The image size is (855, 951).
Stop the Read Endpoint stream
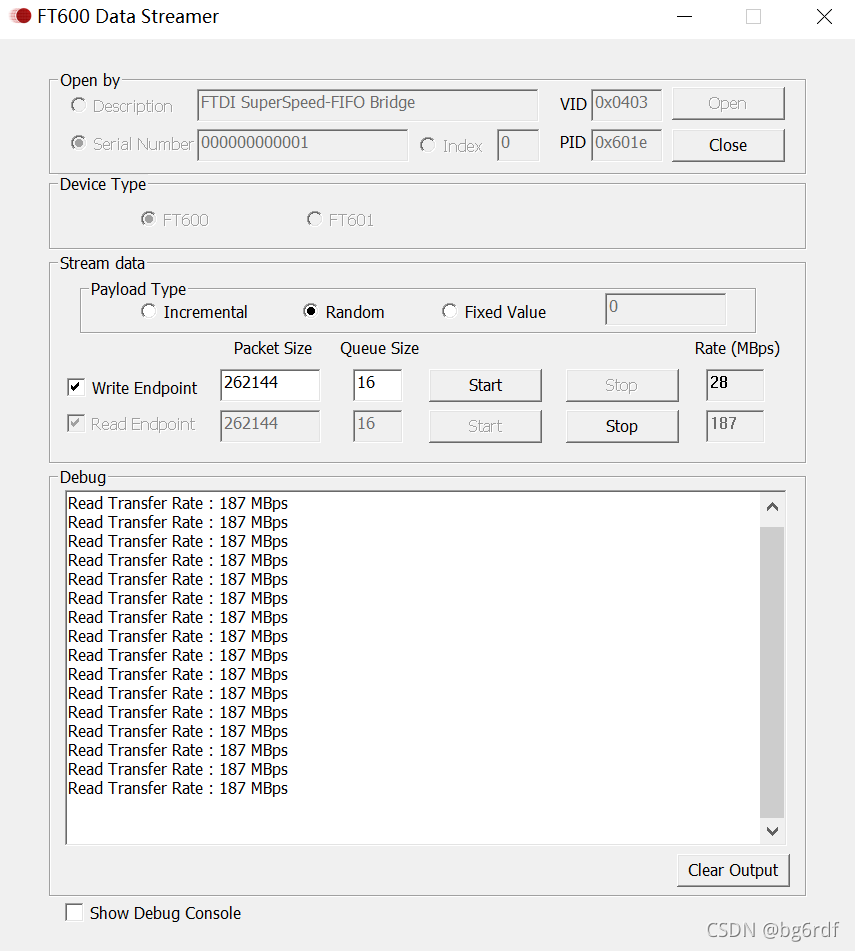pos(622,426)
